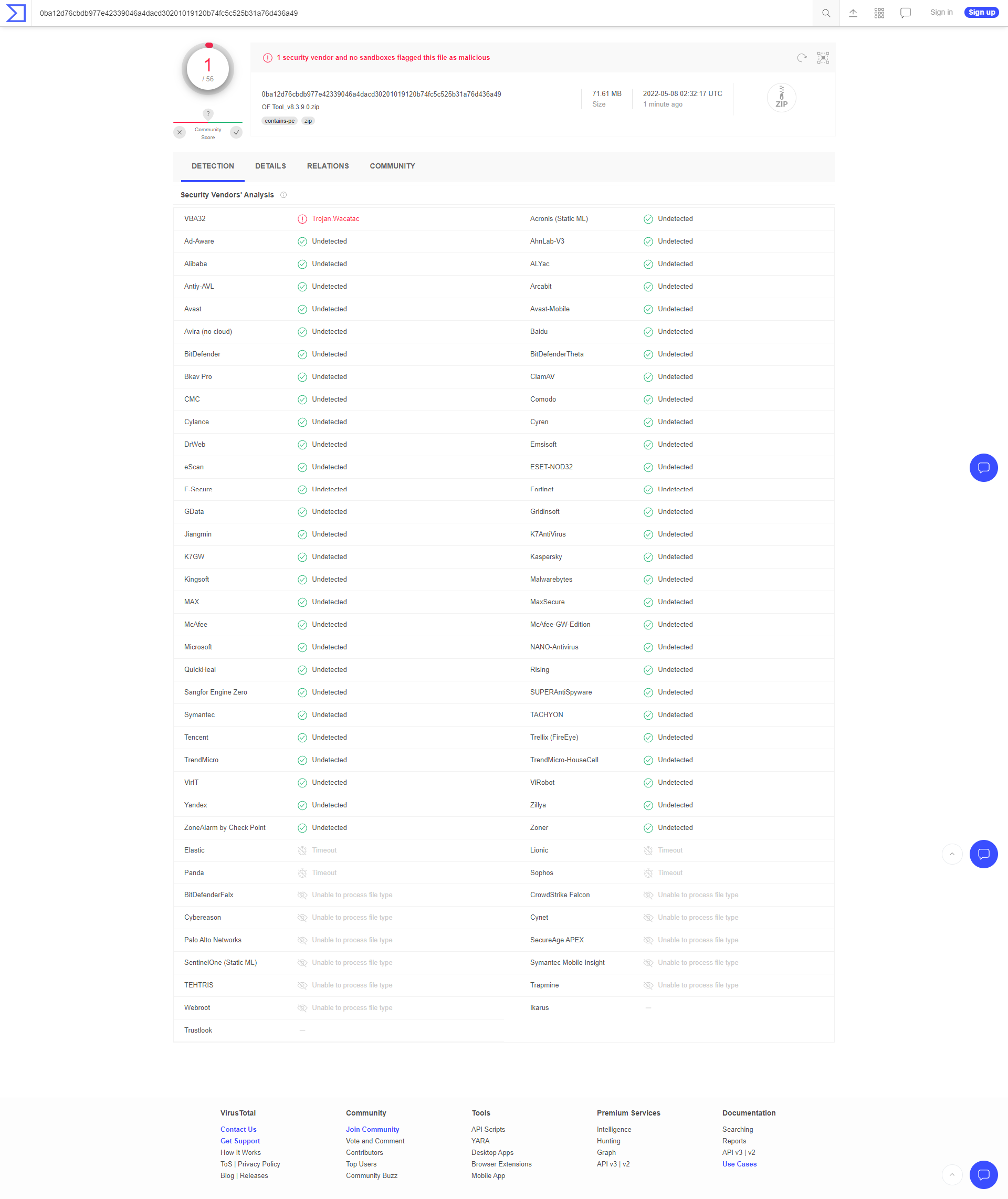
Task: Open the COMMUNITY tab
Action: [x=392, y=166]
